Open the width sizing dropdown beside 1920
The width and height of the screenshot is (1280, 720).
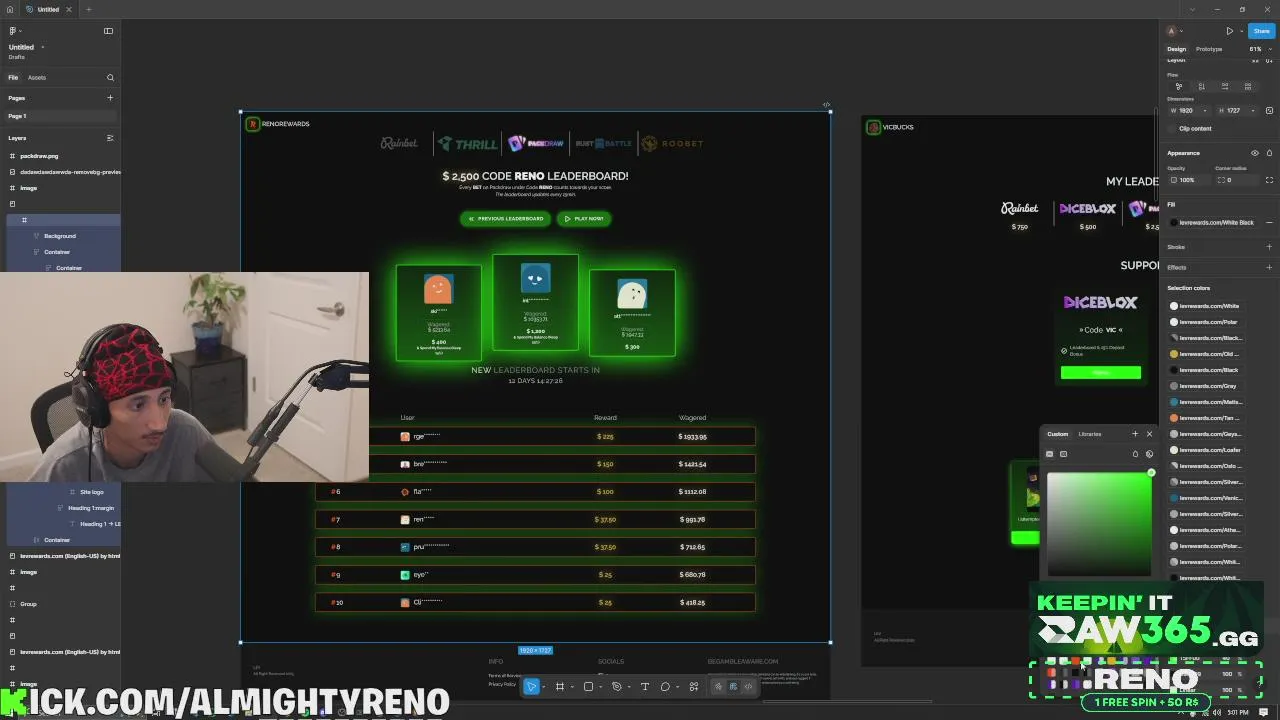[1204, 110]
